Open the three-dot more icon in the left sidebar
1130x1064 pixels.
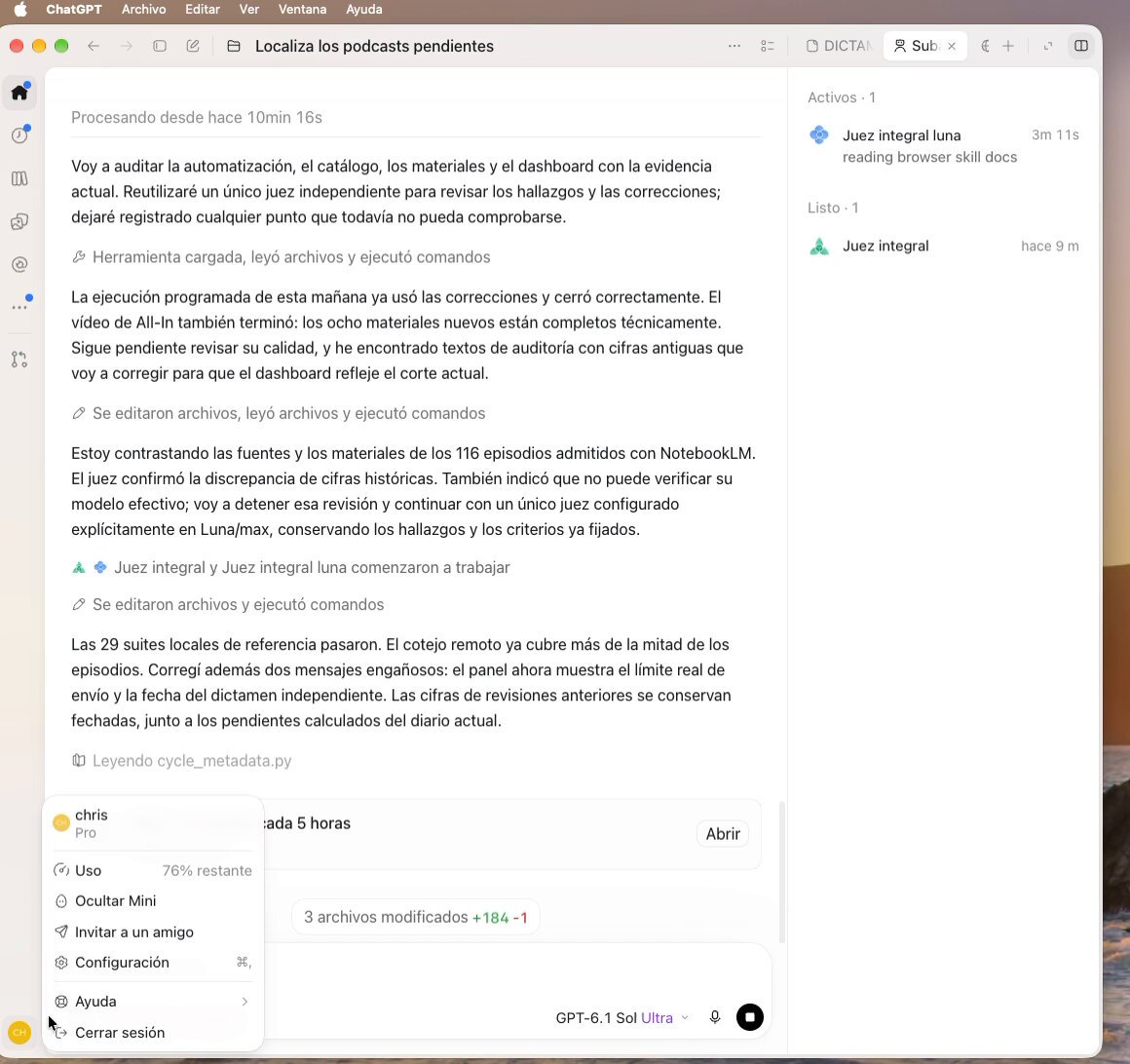click(x=19, y=307)
